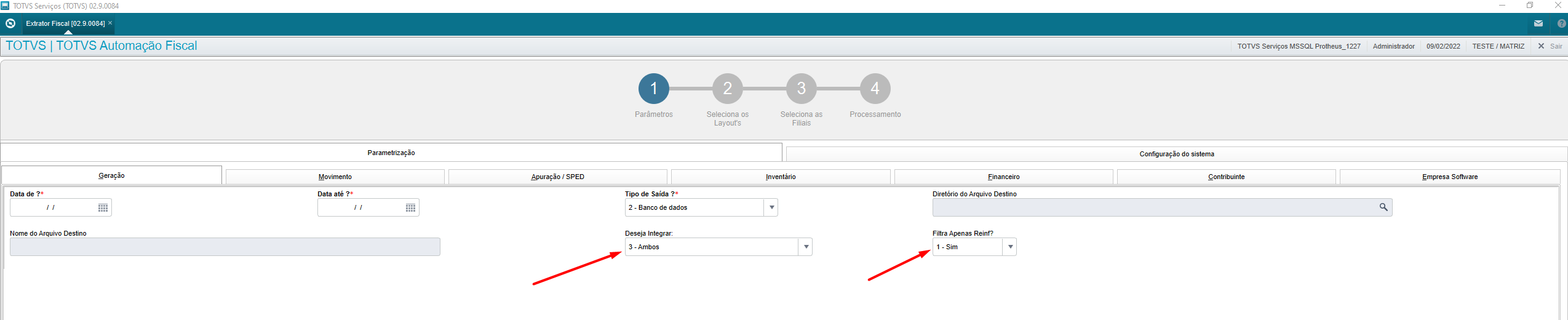Viewport: 1568px width, 320px height.
Task: Go to step 2 Seleciona os Layout's
Action: (728, 89)
